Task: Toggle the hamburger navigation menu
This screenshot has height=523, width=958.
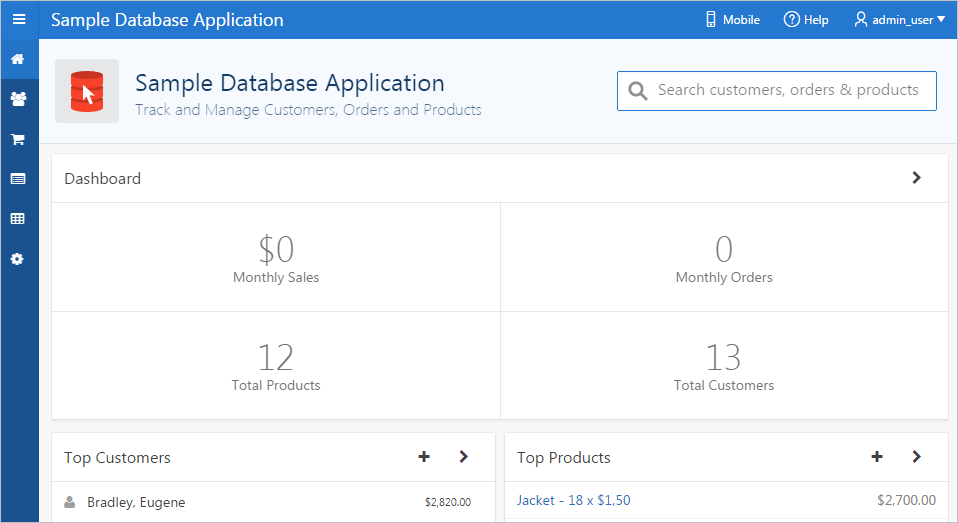Action: pyautogui.click(x=18, y=19)
